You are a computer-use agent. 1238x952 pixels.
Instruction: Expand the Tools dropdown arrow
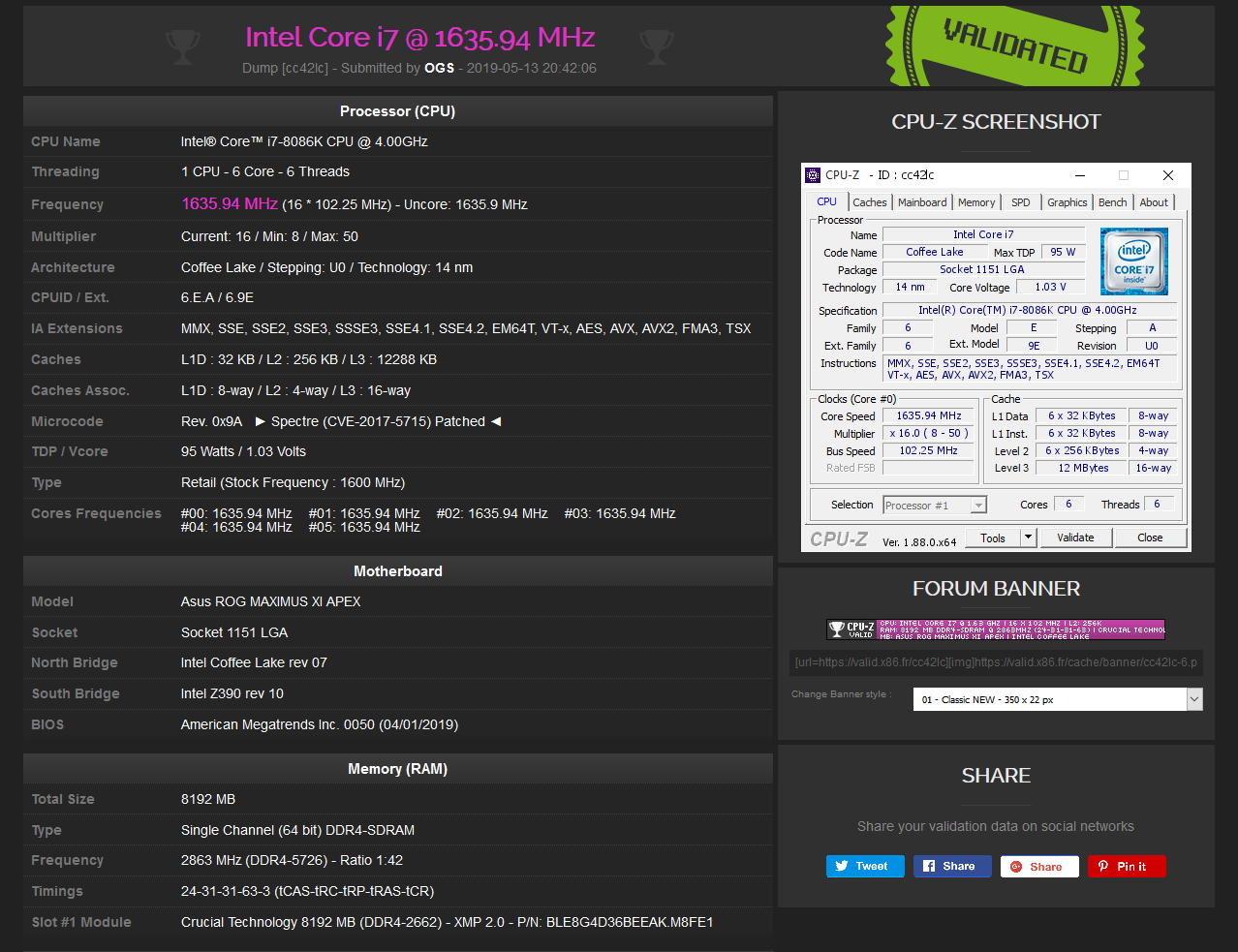[1029, 538]
